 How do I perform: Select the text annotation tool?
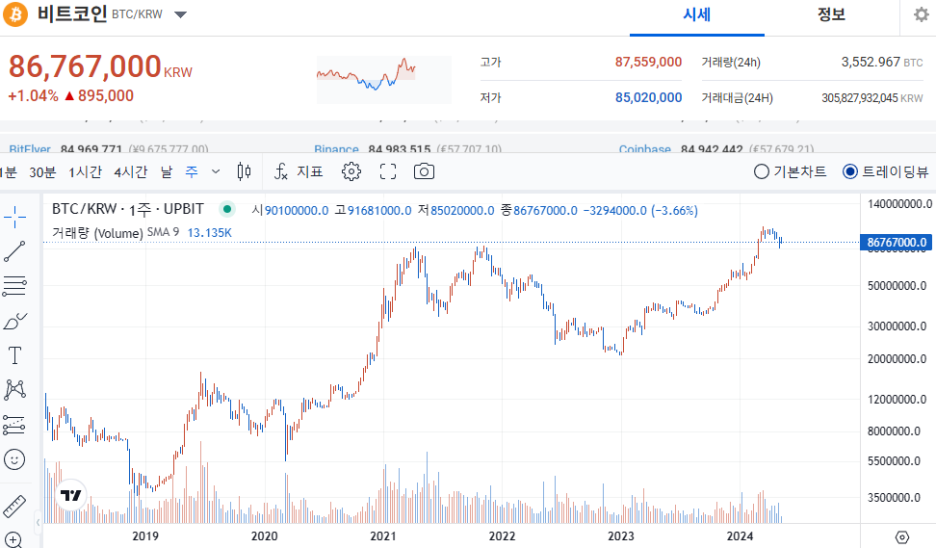pyautogui.click(x=14, y=356)
